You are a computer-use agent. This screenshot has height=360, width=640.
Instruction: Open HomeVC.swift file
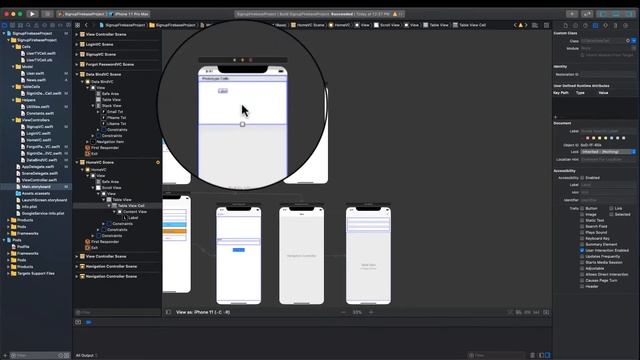tap(39, 140)
